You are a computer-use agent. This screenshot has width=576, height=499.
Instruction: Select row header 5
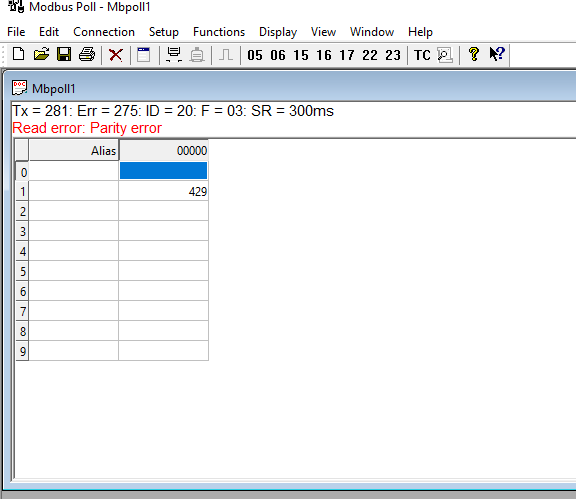[22, 271]
